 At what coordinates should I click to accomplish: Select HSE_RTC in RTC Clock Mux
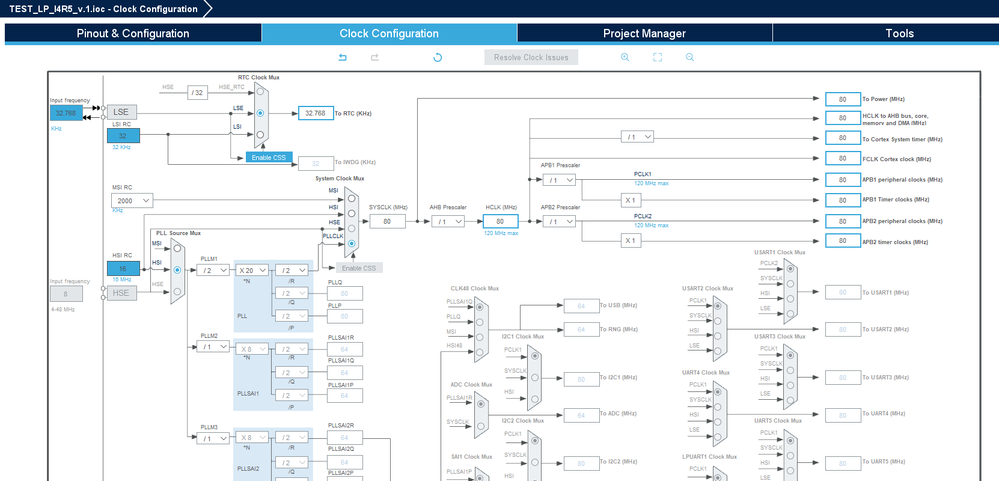click(x=261, y=93)
